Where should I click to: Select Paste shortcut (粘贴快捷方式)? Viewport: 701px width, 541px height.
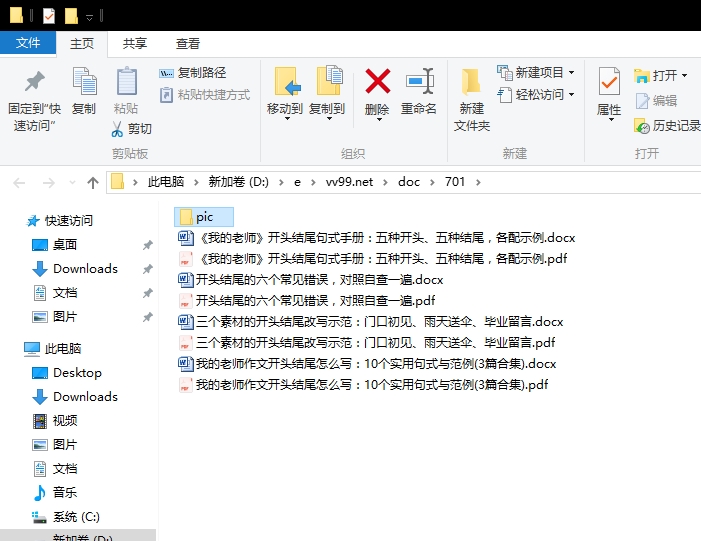(205, 95)
